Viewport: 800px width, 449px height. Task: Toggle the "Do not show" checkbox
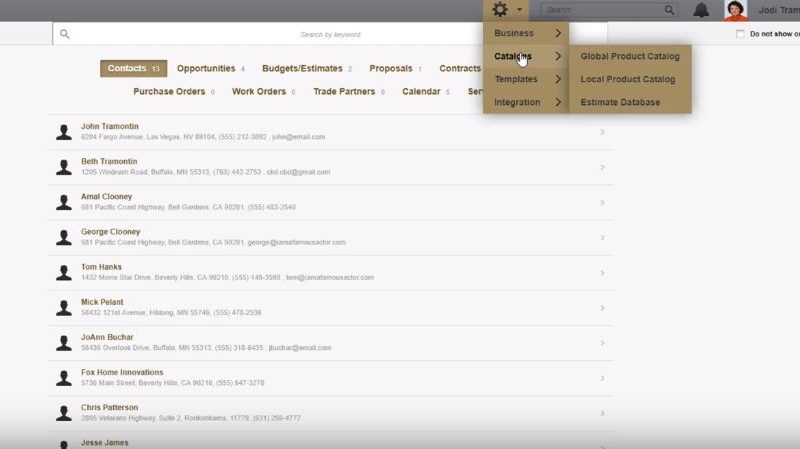coord(740,34)
